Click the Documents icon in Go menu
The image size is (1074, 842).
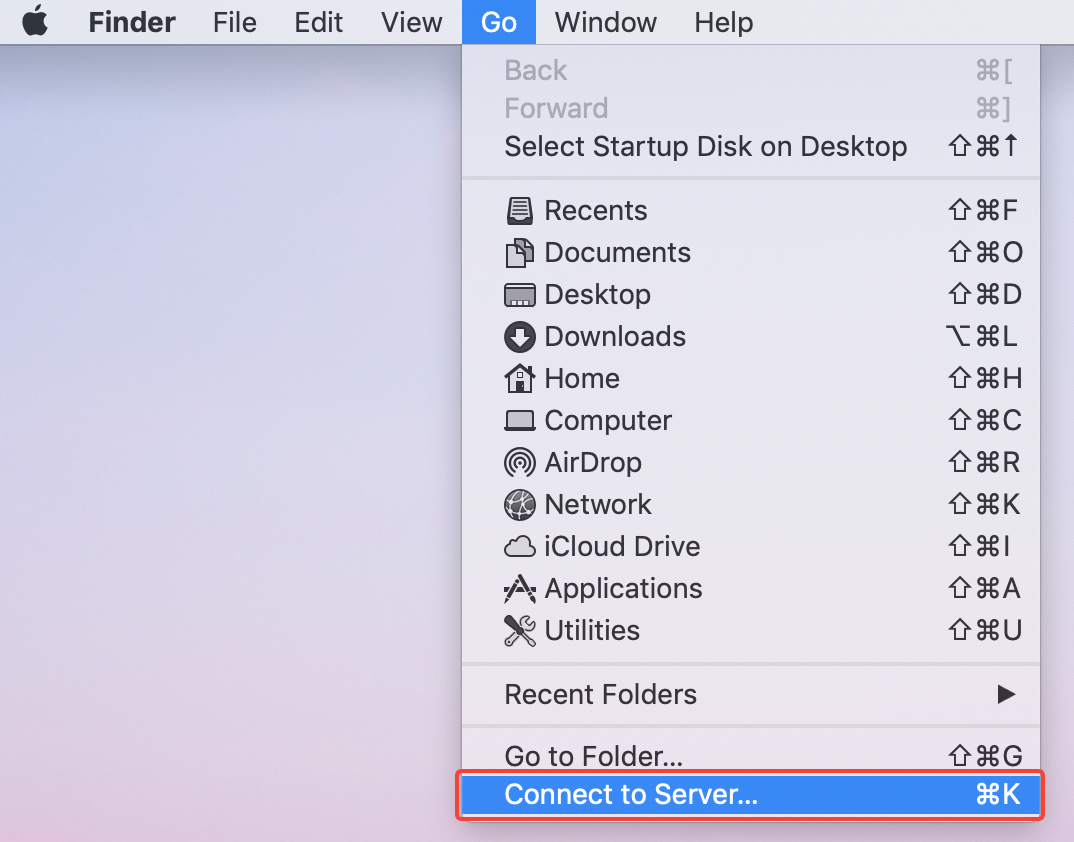[x=520, y=253]
